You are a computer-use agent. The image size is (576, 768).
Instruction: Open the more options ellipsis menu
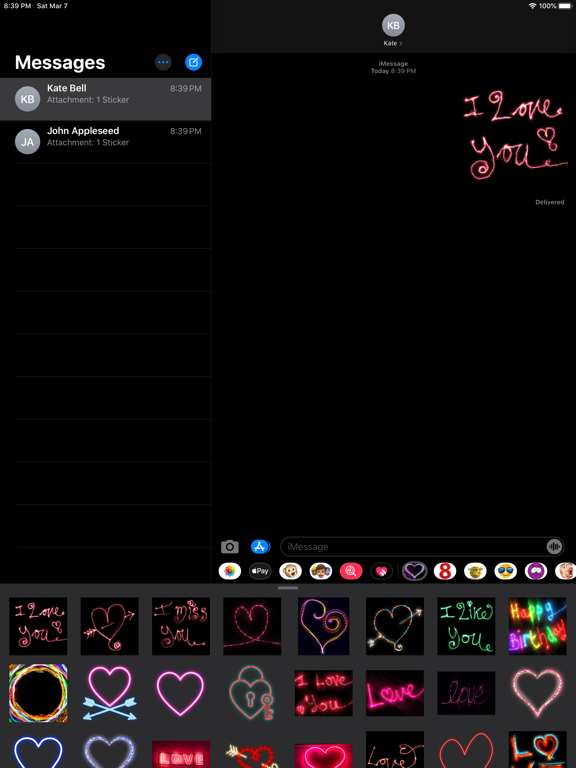[163, 62]
